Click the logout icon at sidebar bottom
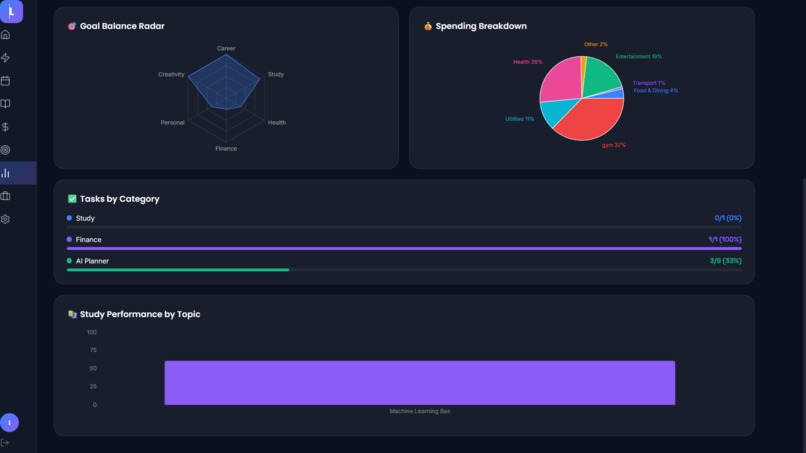The width and height of the screenshot is (806, 453). tap(5, 443)
